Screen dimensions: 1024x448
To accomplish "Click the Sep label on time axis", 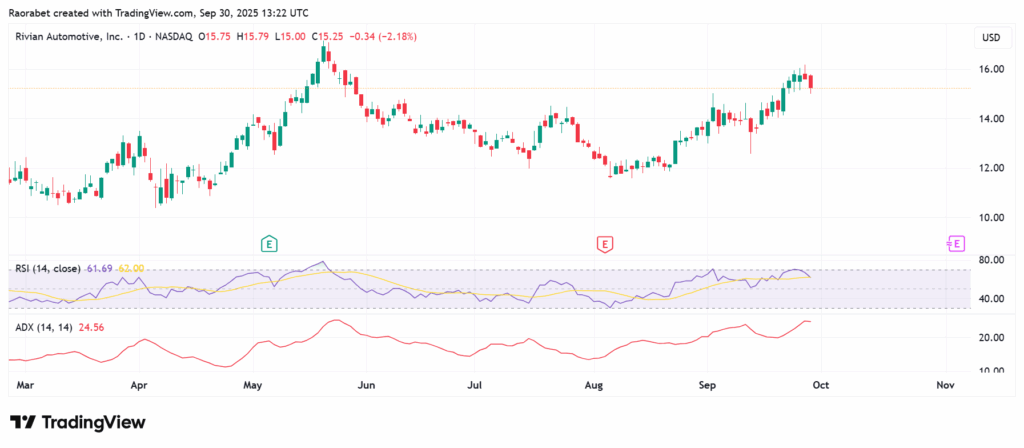I will [706, 385].
